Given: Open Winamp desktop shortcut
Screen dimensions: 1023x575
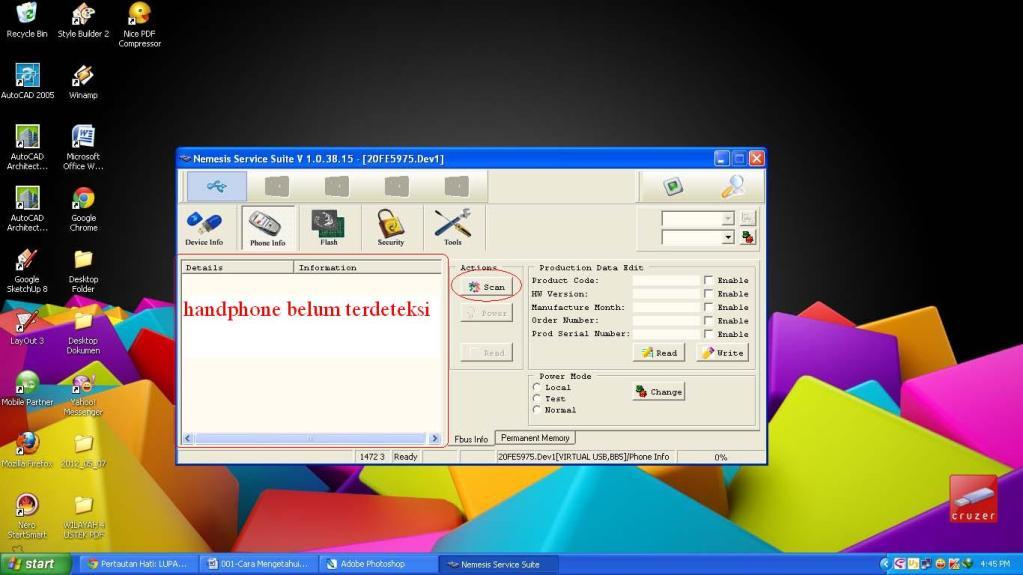Looking at the screenshot, I should (83, 82).
